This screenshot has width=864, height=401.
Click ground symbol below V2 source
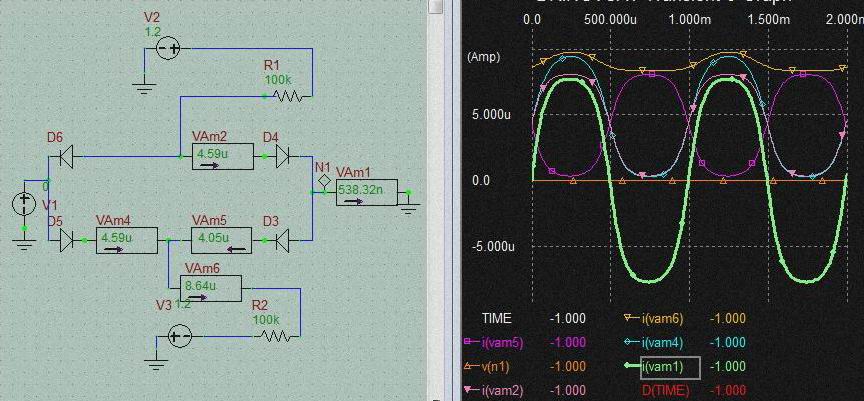pyautogui.click(x=144, y=88)
